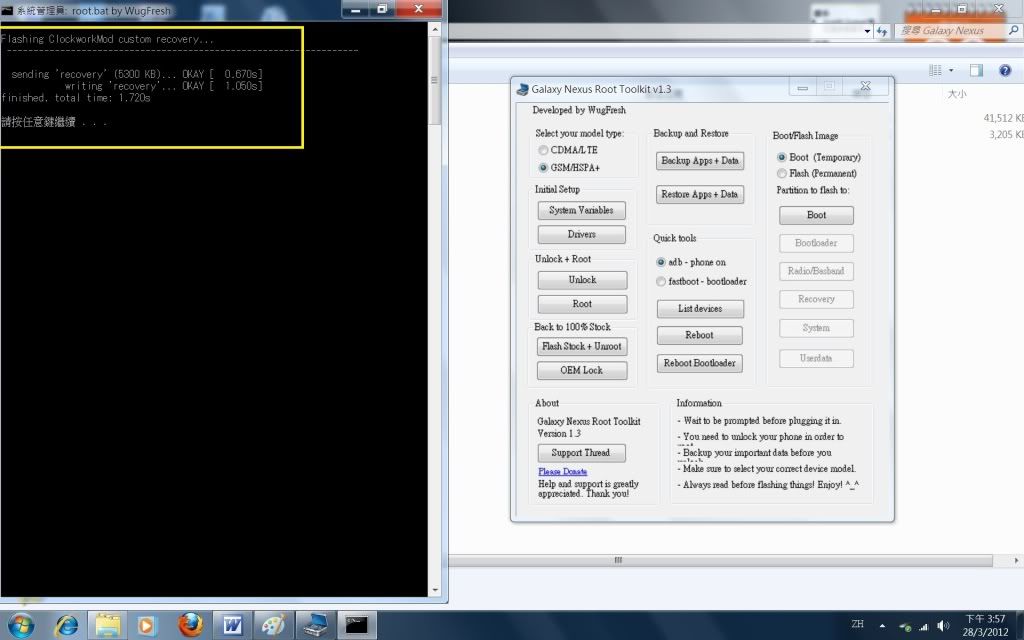The height and width of the screenshot is (640, 1024).
Task: Open Microsoft Word from the taskbar
Action: (232, 626)
